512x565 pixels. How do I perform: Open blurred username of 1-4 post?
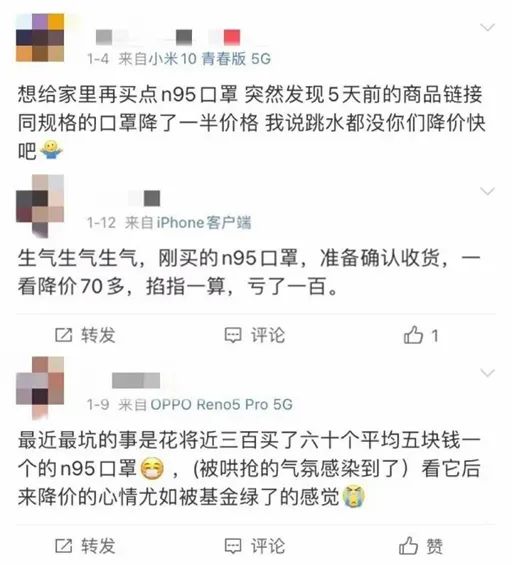[x=168, y=37]
